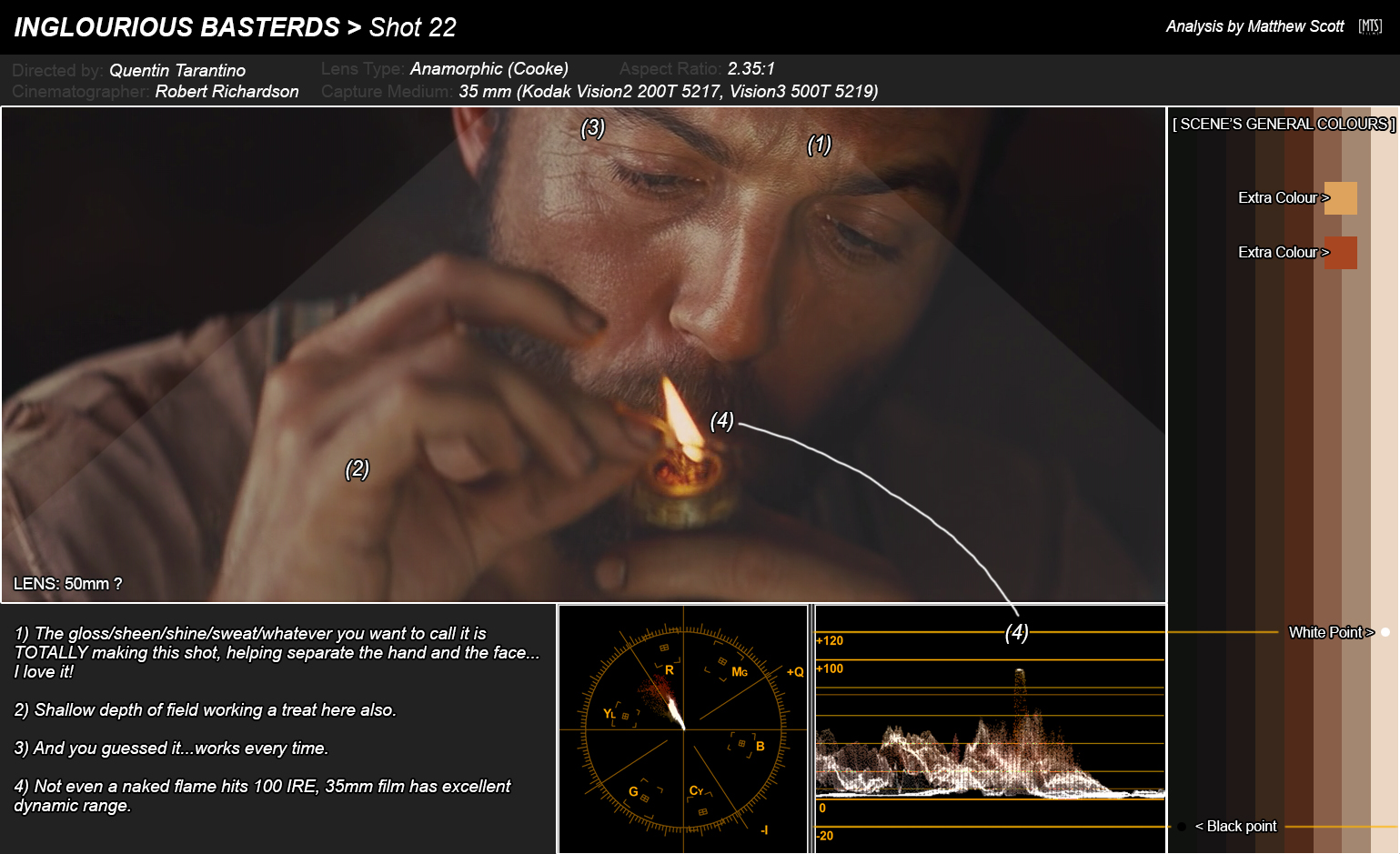
Task: Click the film still of the man lighting a pipe
Action: pyautogui.click(x=583, y=355)
